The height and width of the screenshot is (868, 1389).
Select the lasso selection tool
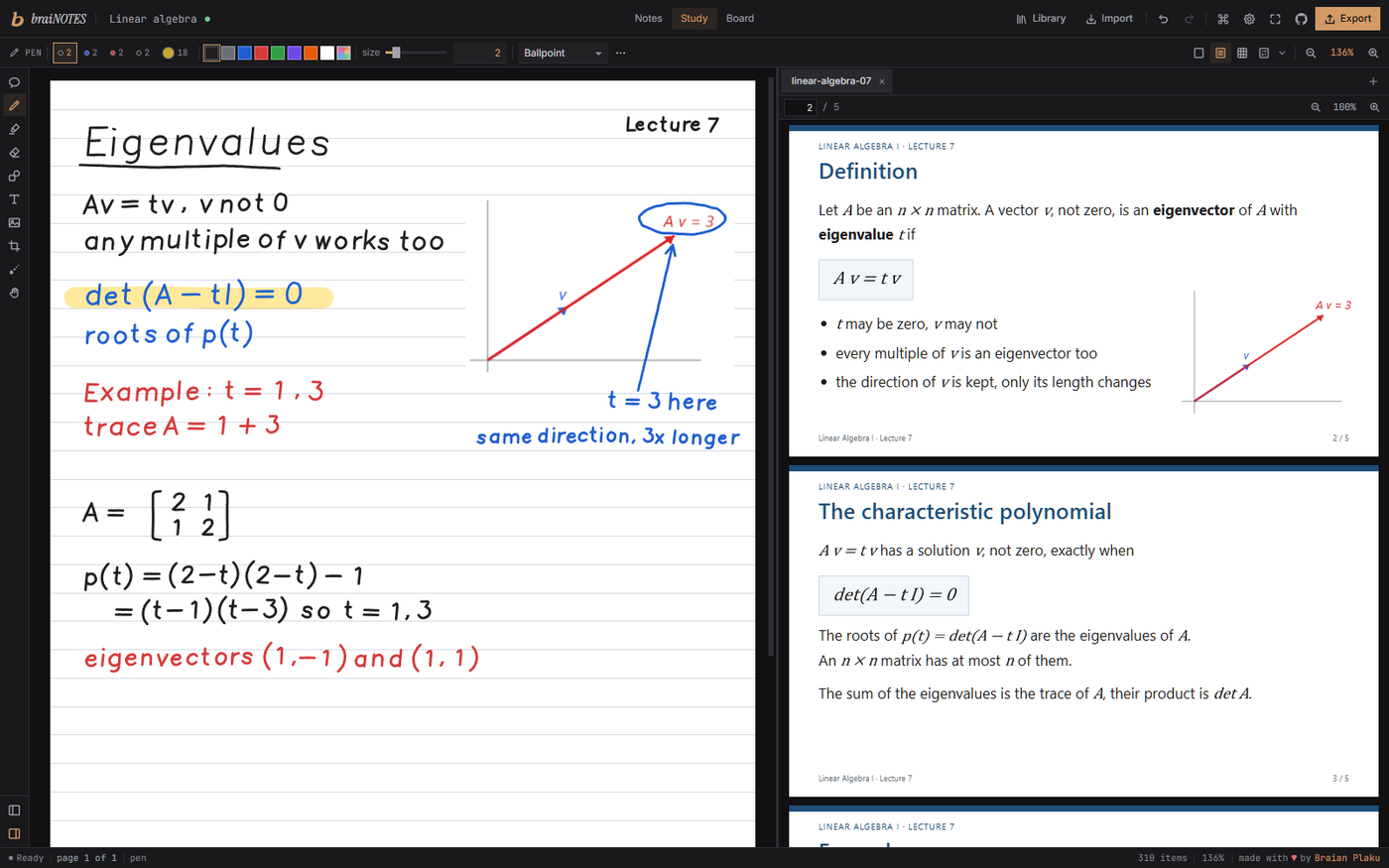[x=14, y=82]
